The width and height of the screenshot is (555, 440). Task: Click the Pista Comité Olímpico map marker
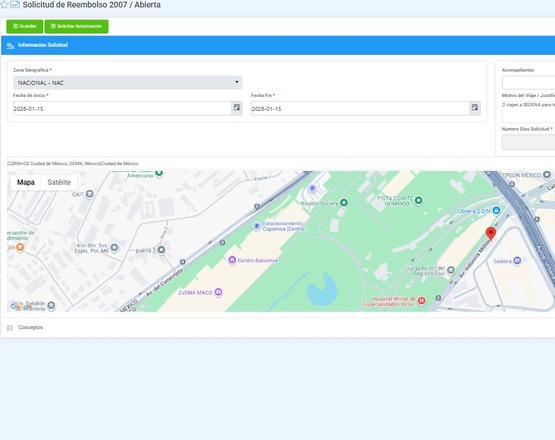[418, 200]
